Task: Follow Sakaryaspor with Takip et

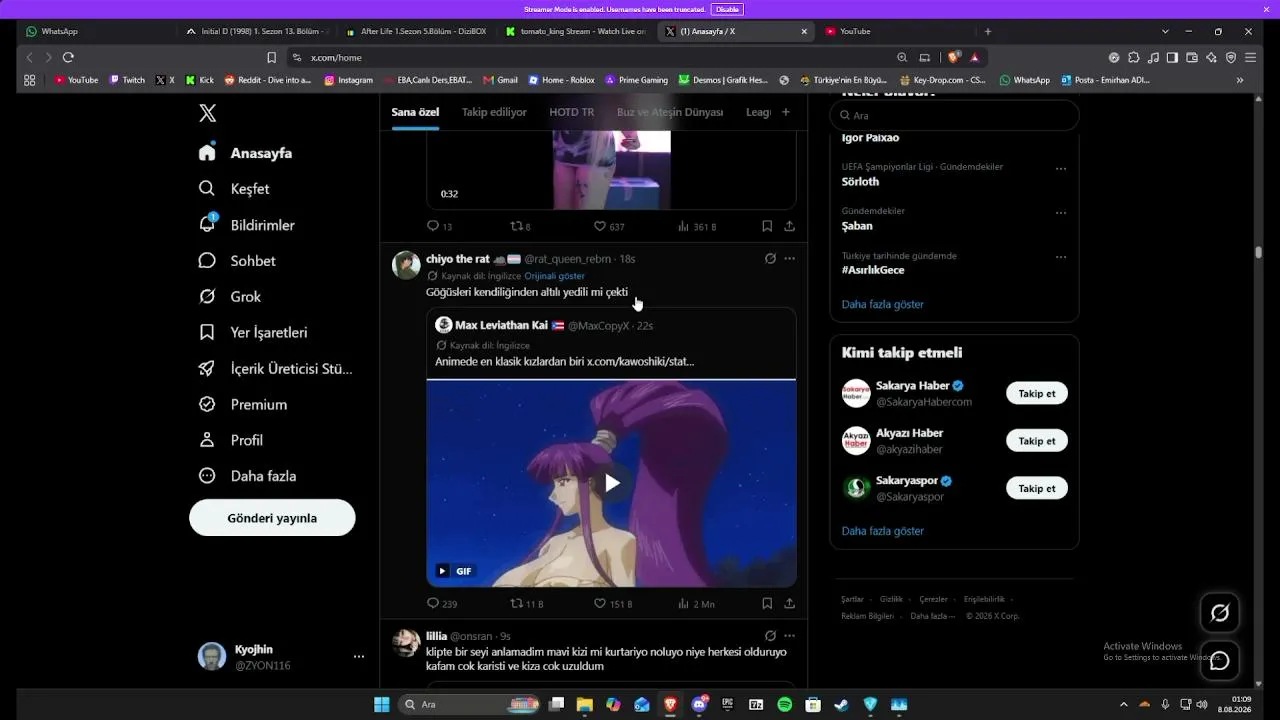Action: (1037, 488)
